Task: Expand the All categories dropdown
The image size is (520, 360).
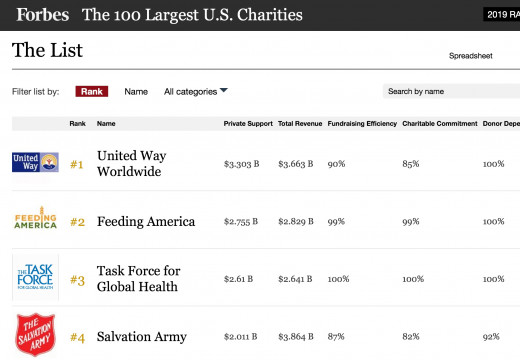Action: click(195, 91)
